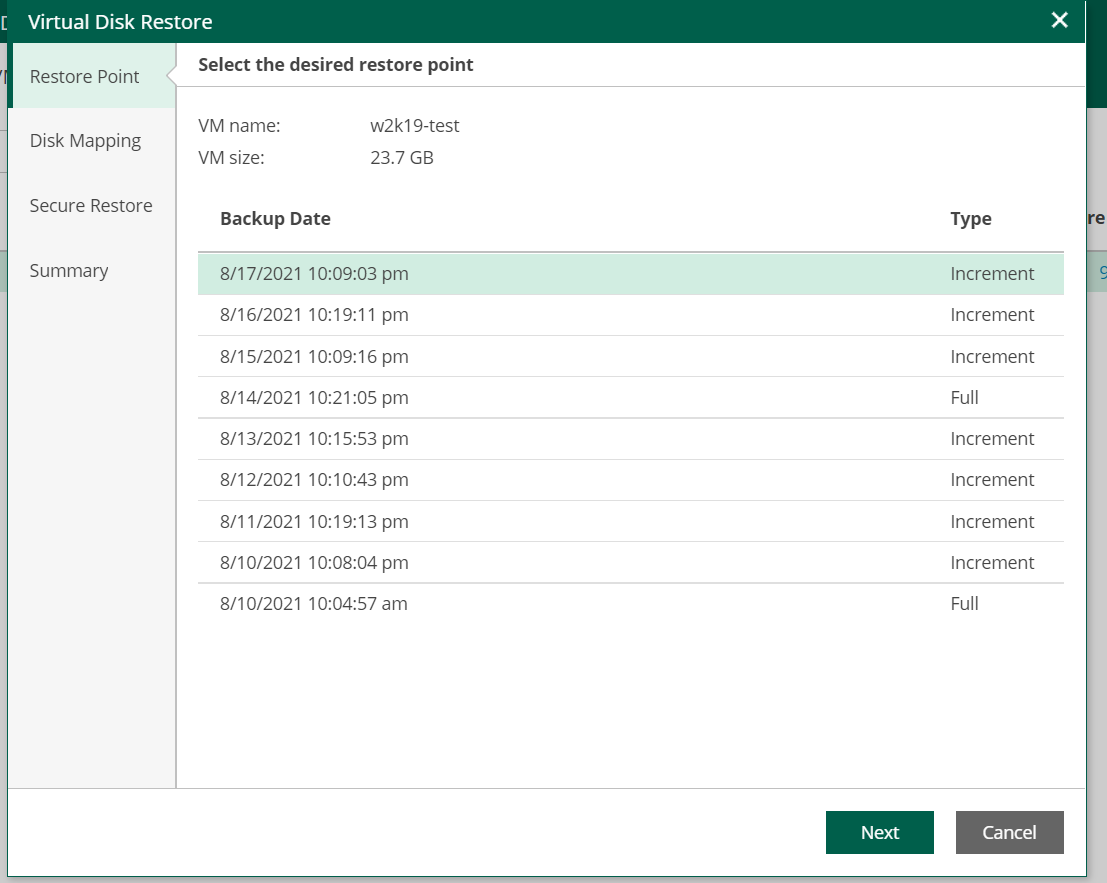Select the 8/12/2021 10:10:43 pm restore point
1107x883 pixels.
[314, 480]
